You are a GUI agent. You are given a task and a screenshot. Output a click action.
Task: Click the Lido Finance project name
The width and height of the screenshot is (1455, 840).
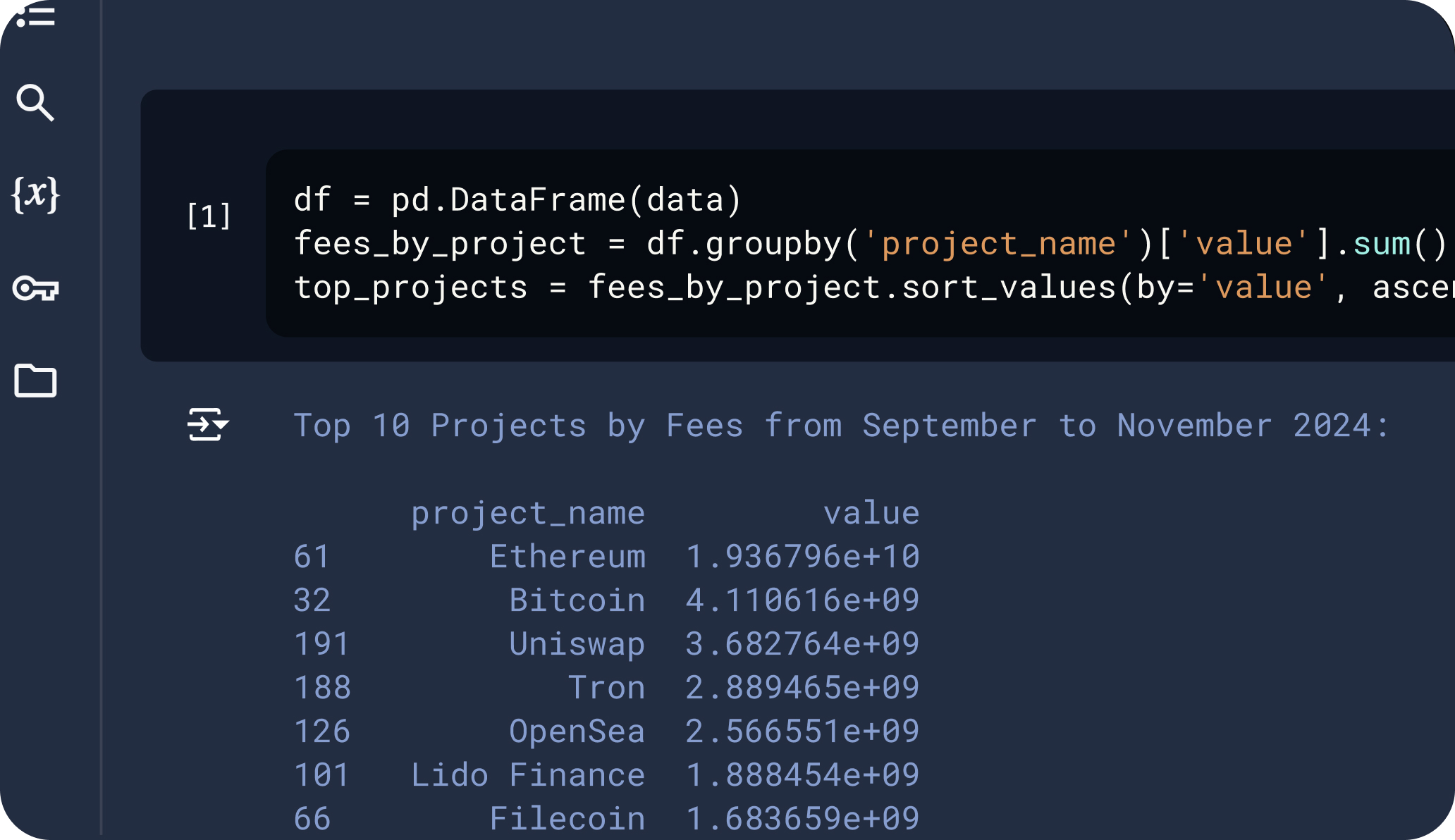click(x=527, y=774)
